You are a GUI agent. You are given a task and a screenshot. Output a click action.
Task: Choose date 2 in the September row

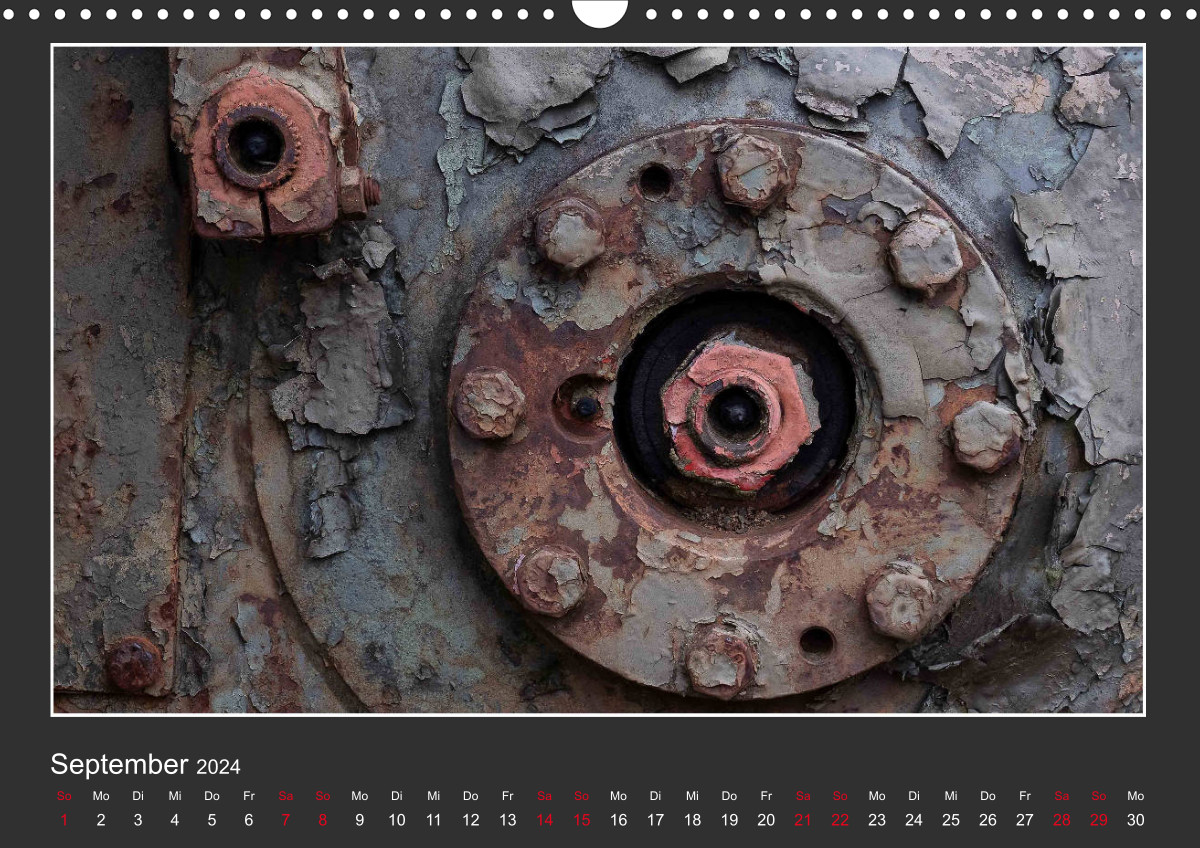pyautogui.click(x=101, y=820)
